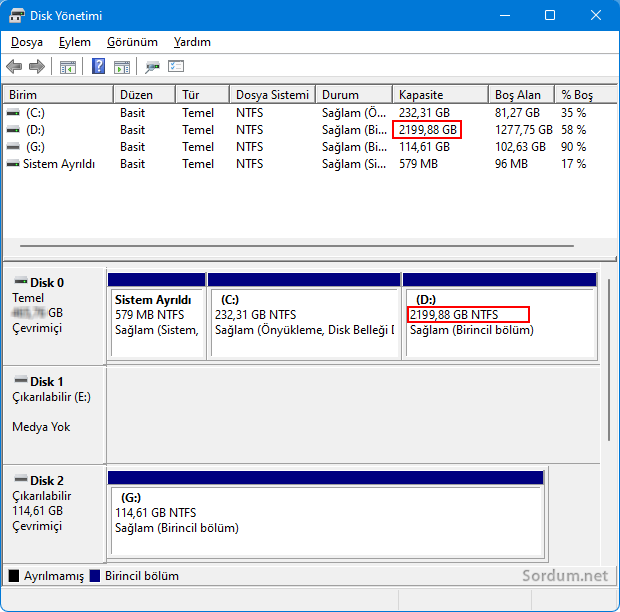Toggle the console tree toolbar icon
The image size is (620, 612).
click(x=68, y=67)
